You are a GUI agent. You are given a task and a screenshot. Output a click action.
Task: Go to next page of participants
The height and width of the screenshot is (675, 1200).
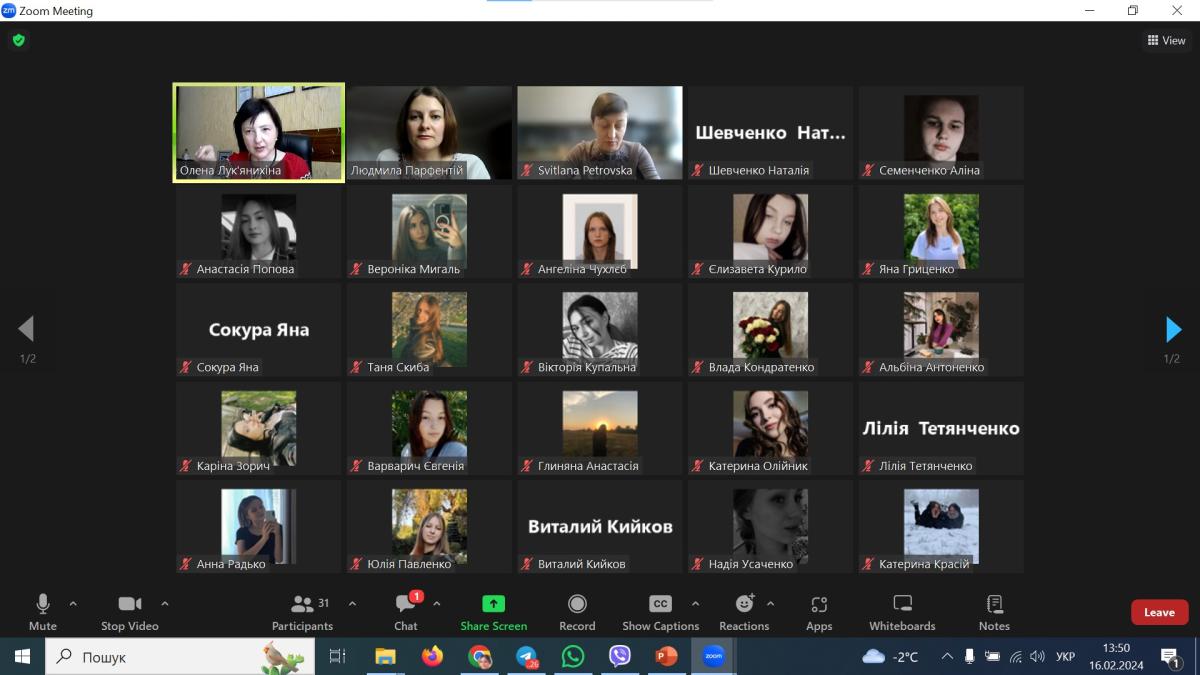(1173, 329)
